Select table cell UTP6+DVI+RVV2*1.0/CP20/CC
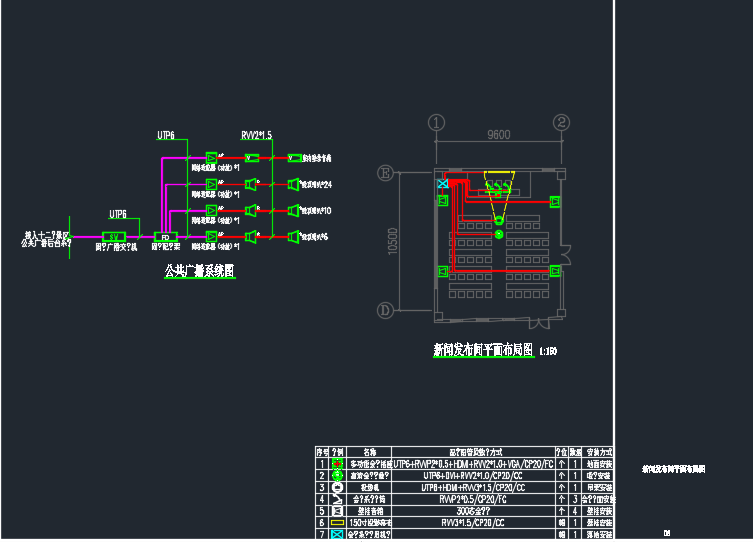 tap(473, 476)
